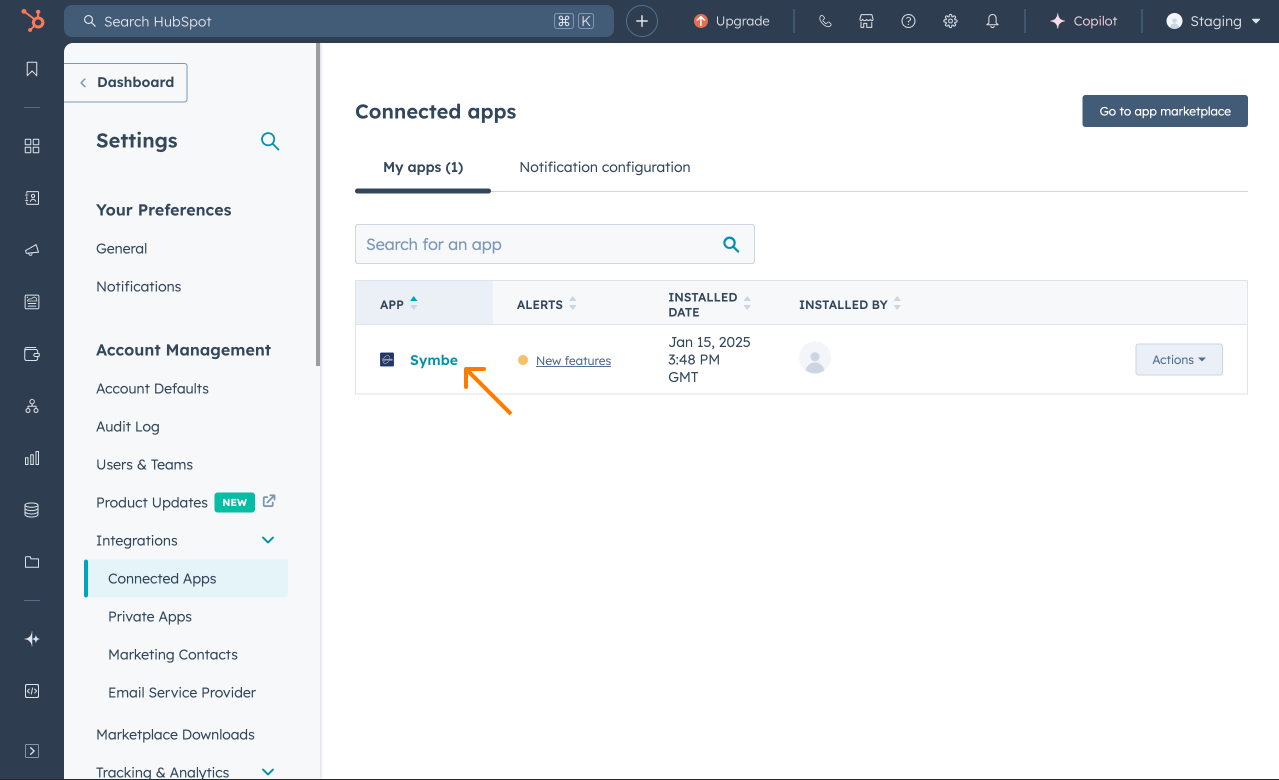Select Connected Apps in settings menu
Viewport: 1279px width, 780px height.
click(186, 579)
